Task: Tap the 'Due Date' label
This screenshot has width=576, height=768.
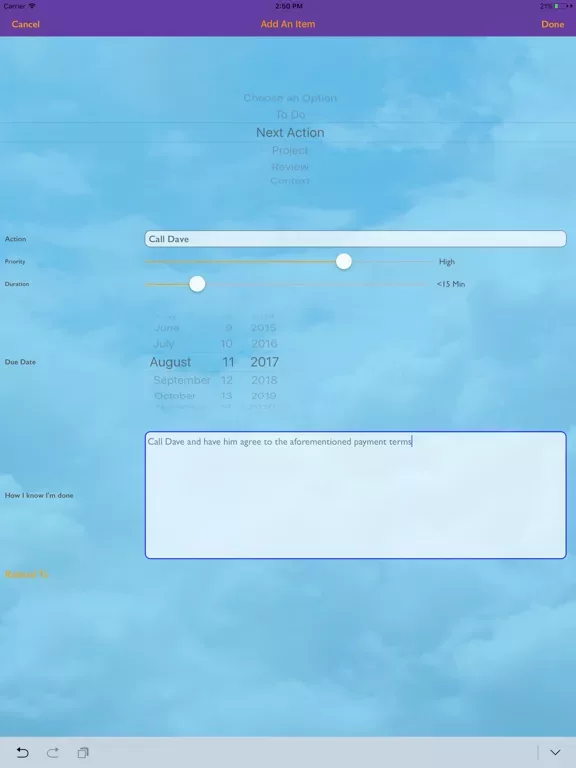Action: click(x=20, y=362)
